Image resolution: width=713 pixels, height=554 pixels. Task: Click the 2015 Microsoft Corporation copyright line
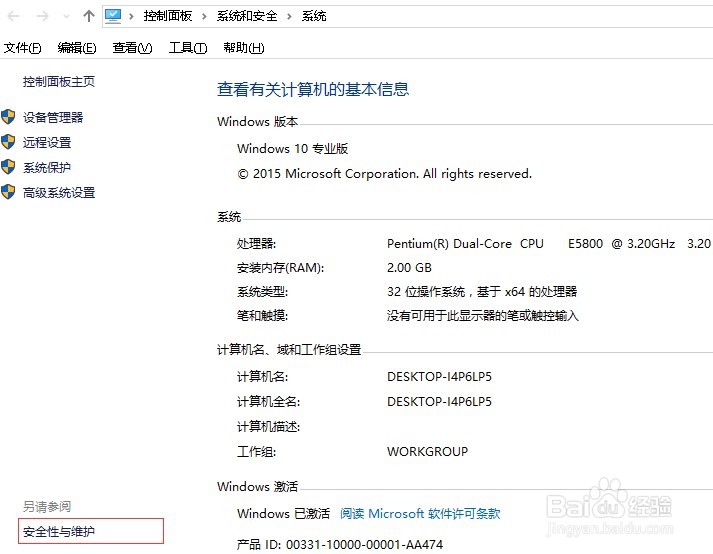pos(385,174)
